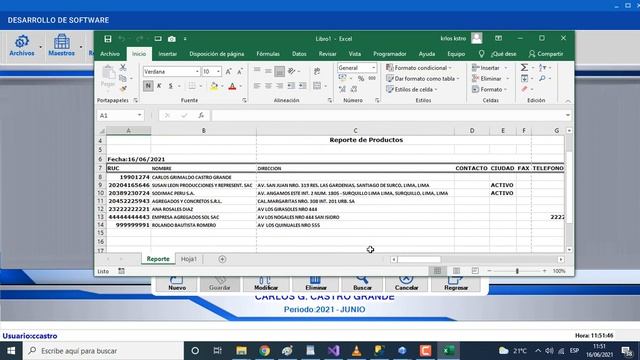640x360 pixels.
Task: Click the increase decimal icon
Action: (x=342, y=89)
